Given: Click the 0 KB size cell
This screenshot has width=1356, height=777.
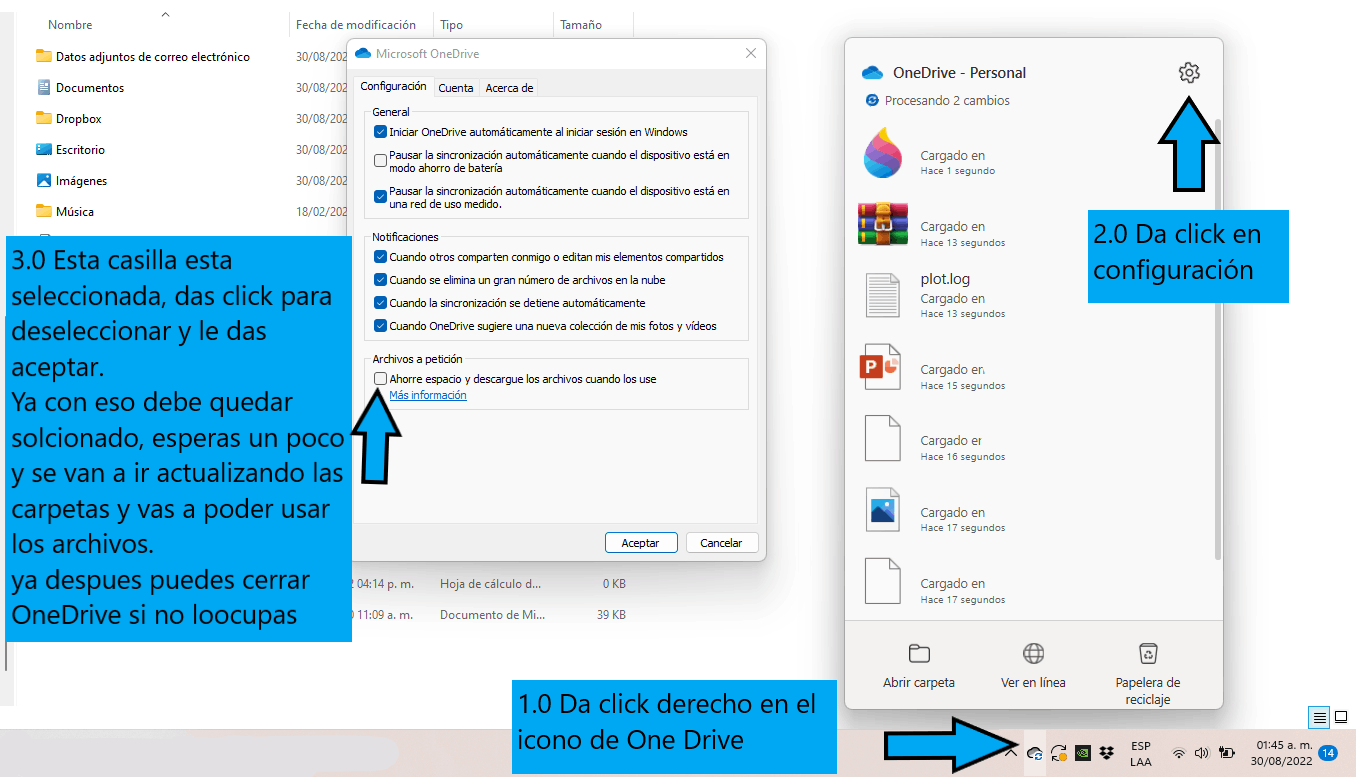Looking at the screenshot, I should (x=614, y=583).
